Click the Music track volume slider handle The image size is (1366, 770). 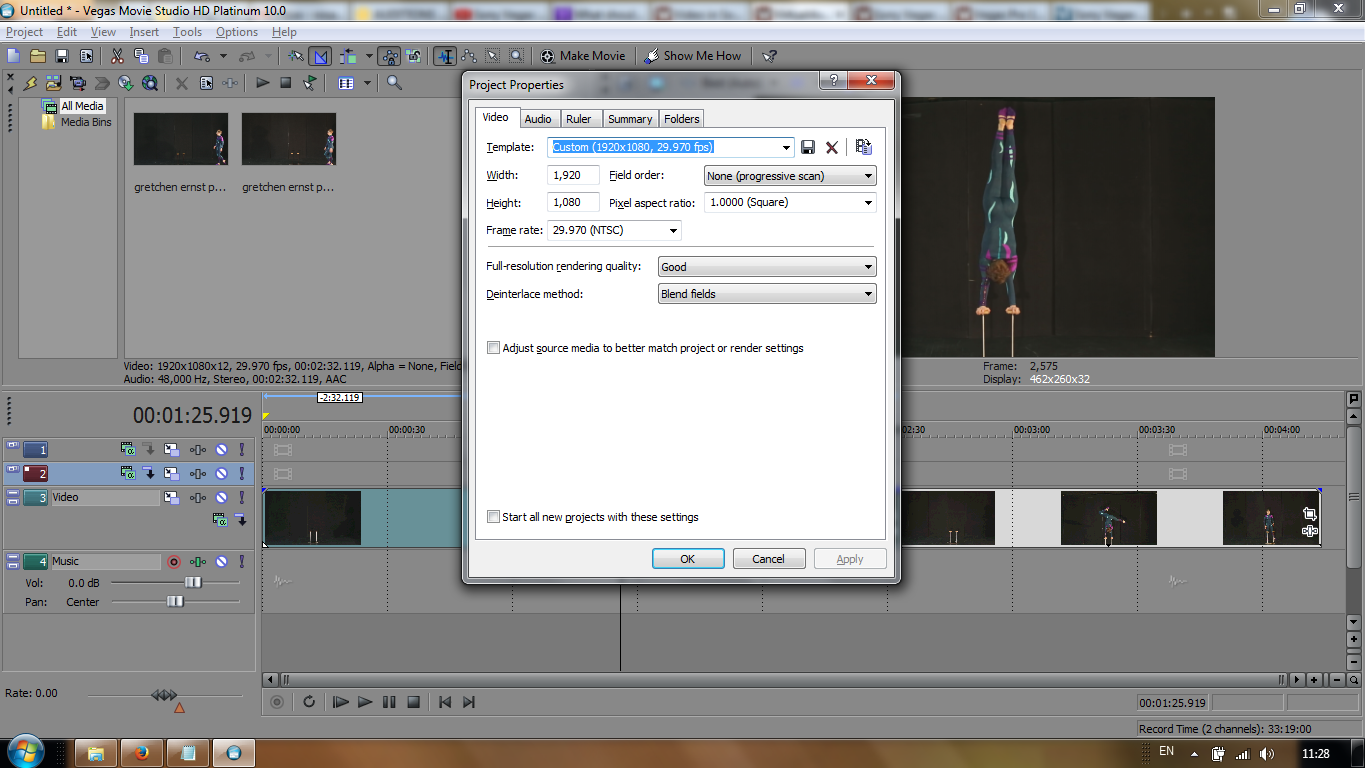click(193, 583)
